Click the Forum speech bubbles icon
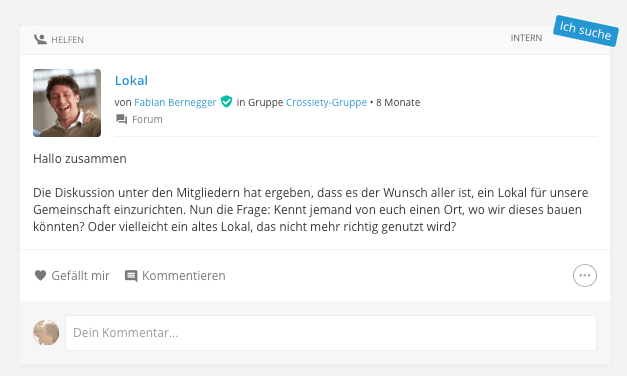Viewport: 627px width, 376px height. coord(121,119)
